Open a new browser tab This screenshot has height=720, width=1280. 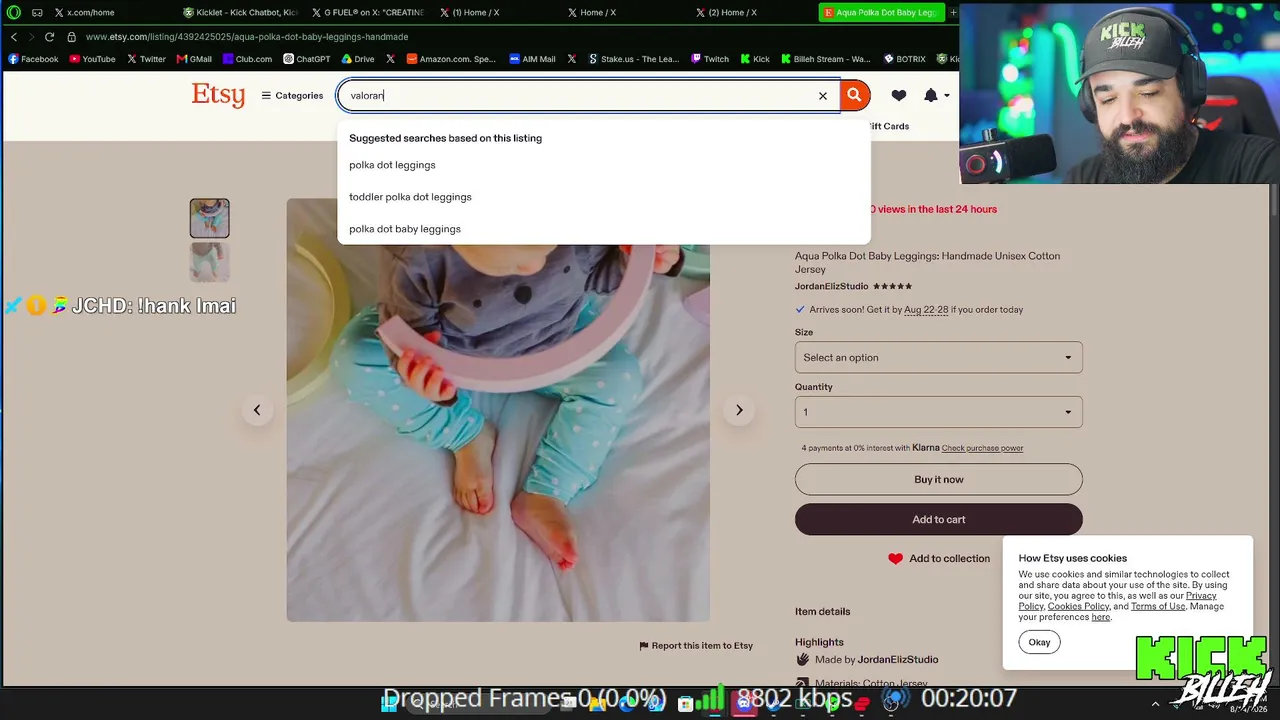pos(952,12)
